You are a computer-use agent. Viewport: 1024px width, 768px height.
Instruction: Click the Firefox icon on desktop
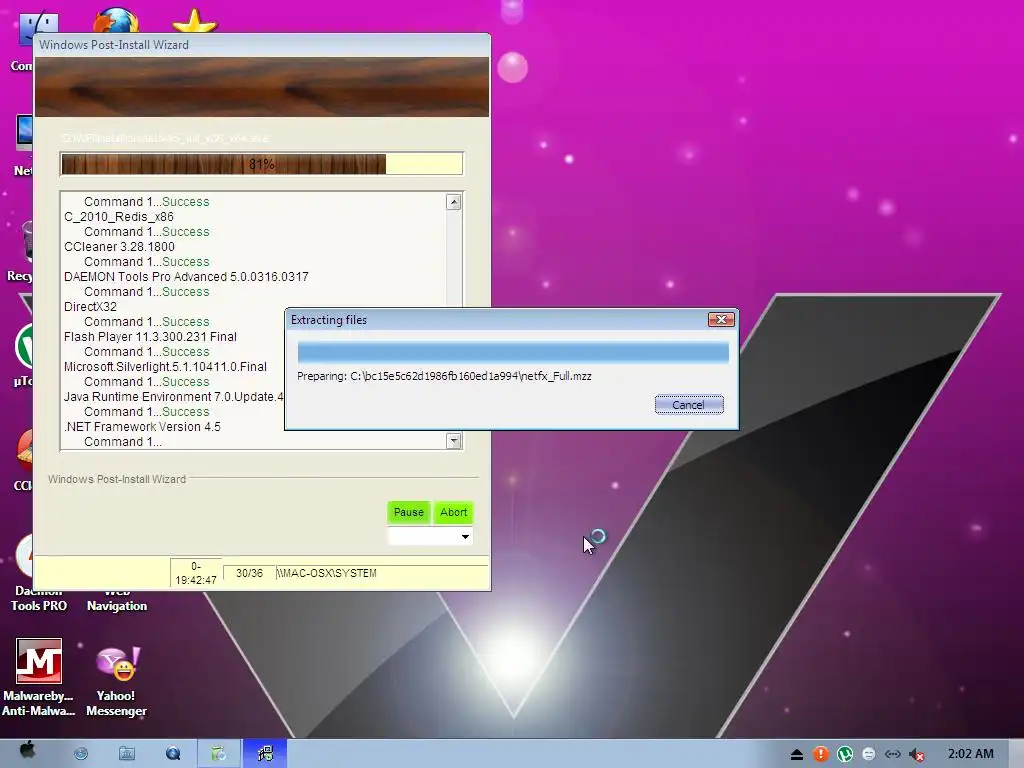(x=116, y=20)
